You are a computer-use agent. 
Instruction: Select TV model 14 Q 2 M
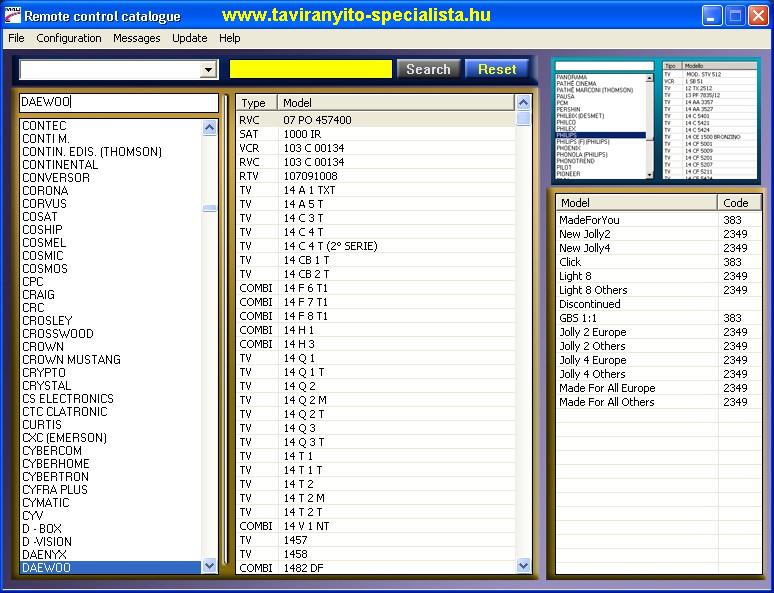pyautogui.click(x=376, y=400)
